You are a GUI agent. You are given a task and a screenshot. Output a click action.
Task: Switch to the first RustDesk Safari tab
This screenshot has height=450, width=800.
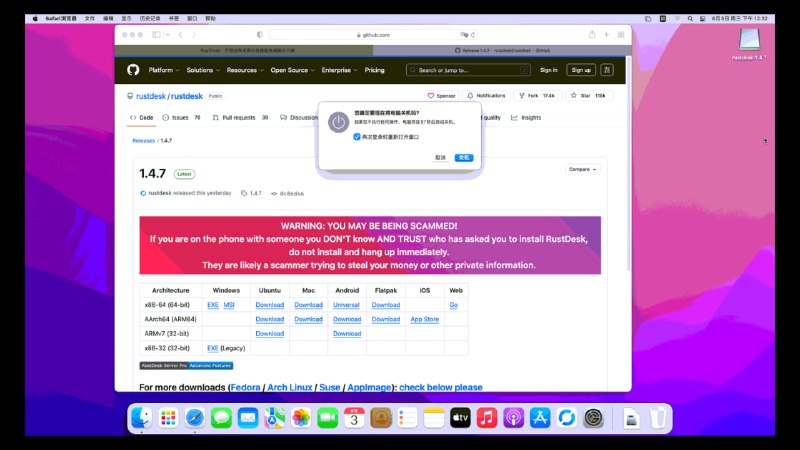click(x=244, y=51)
